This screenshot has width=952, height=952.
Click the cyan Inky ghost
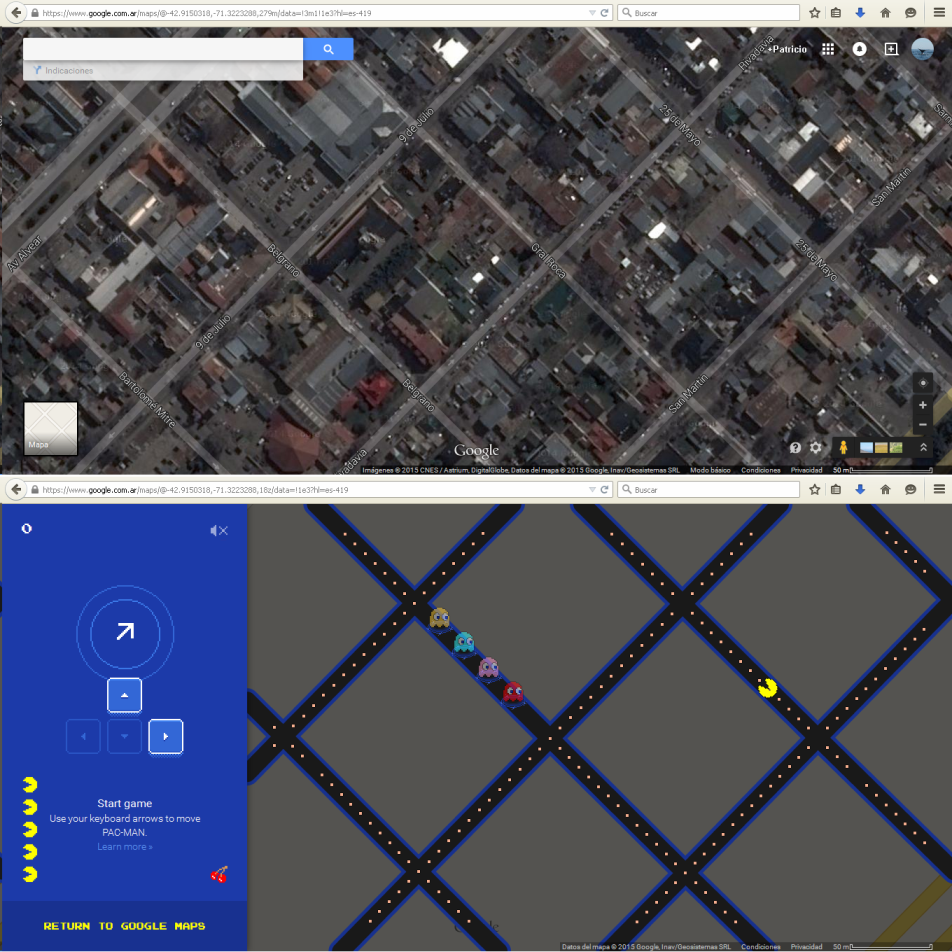click(x=464, y=642)
